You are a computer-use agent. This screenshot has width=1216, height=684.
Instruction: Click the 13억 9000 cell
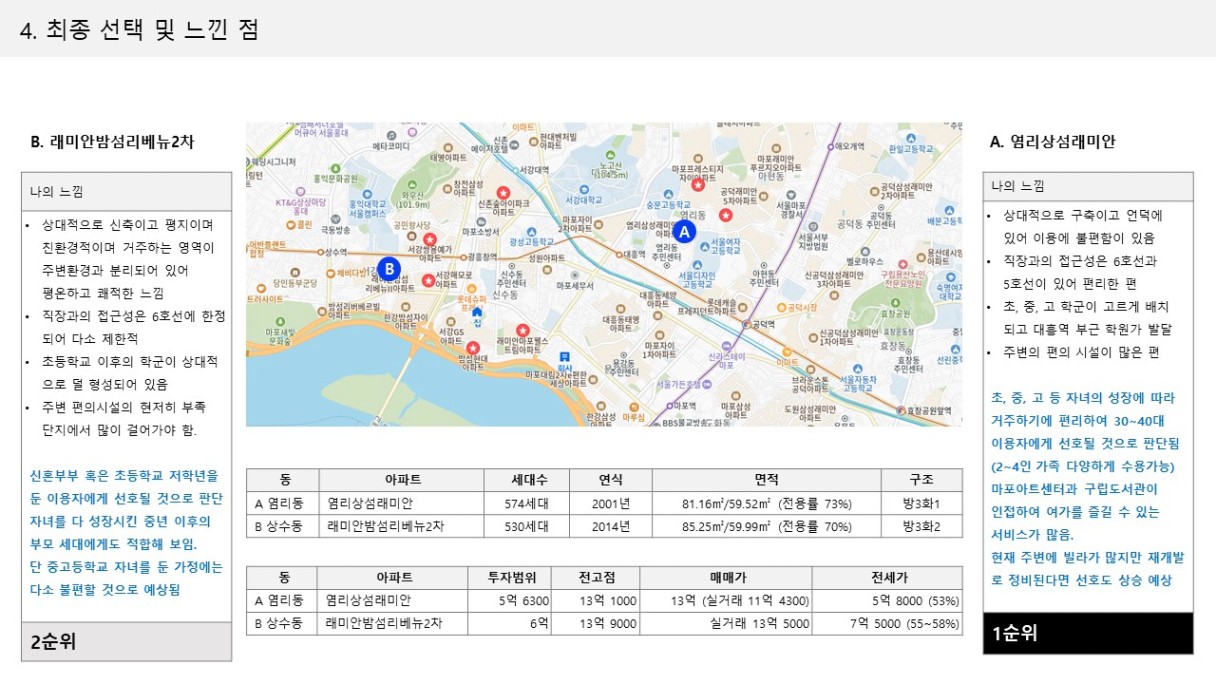coord(597,624)
